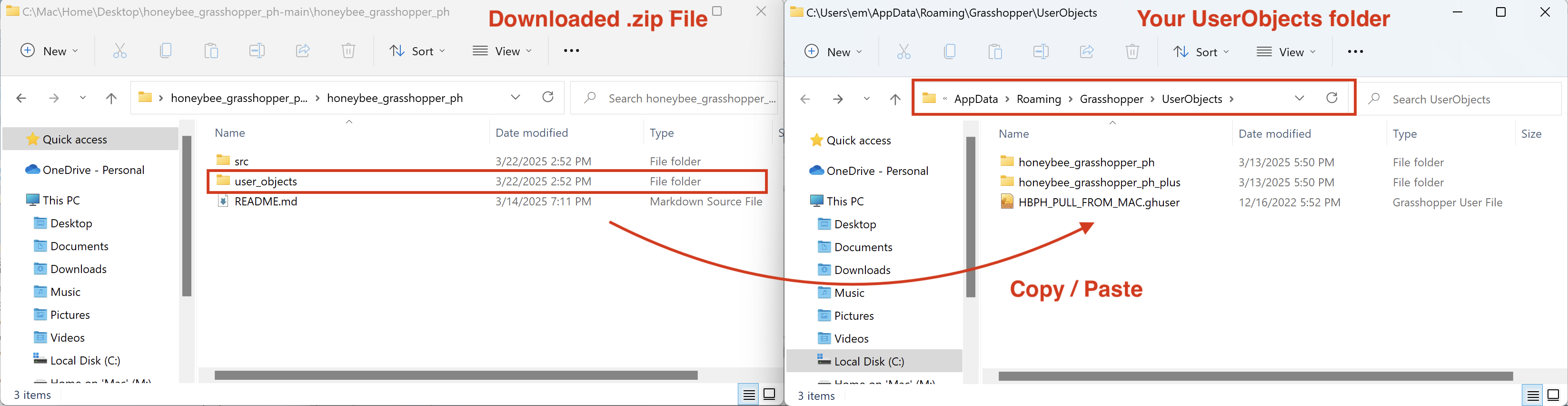Select honeybee_grasshopper_ph folder in UserObjects window
This screenshot has height=406, width=1568.
click(1087, 162)
